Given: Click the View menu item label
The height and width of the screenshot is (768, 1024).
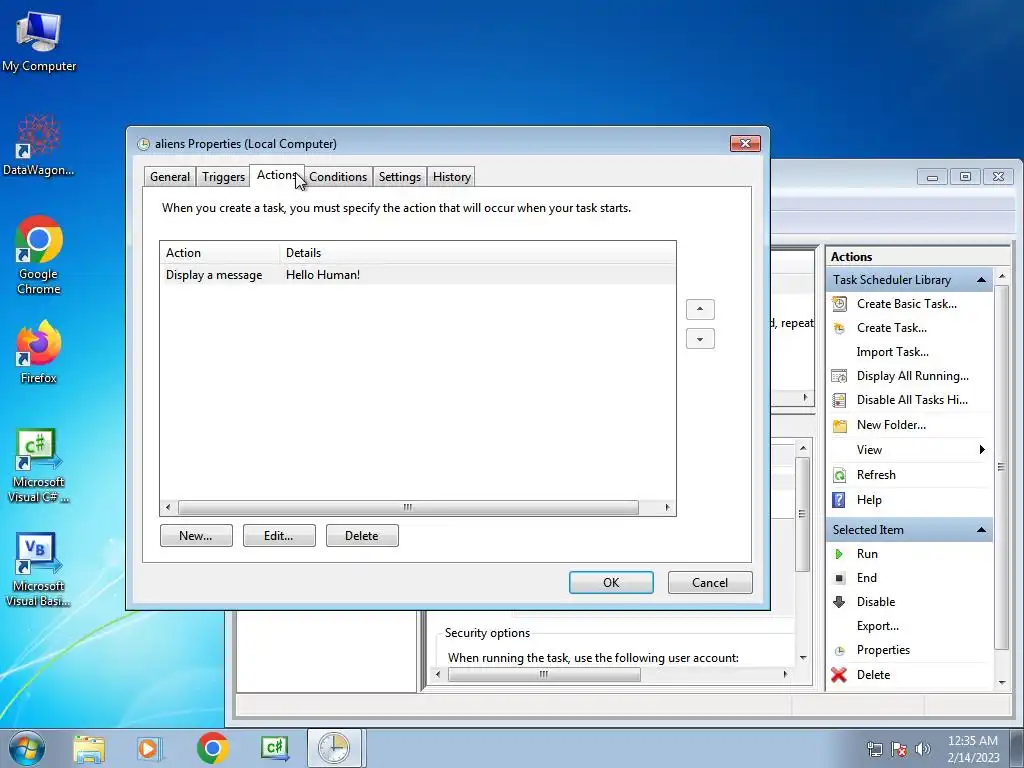Looking at the screenshot, I should tap(869, 450).
